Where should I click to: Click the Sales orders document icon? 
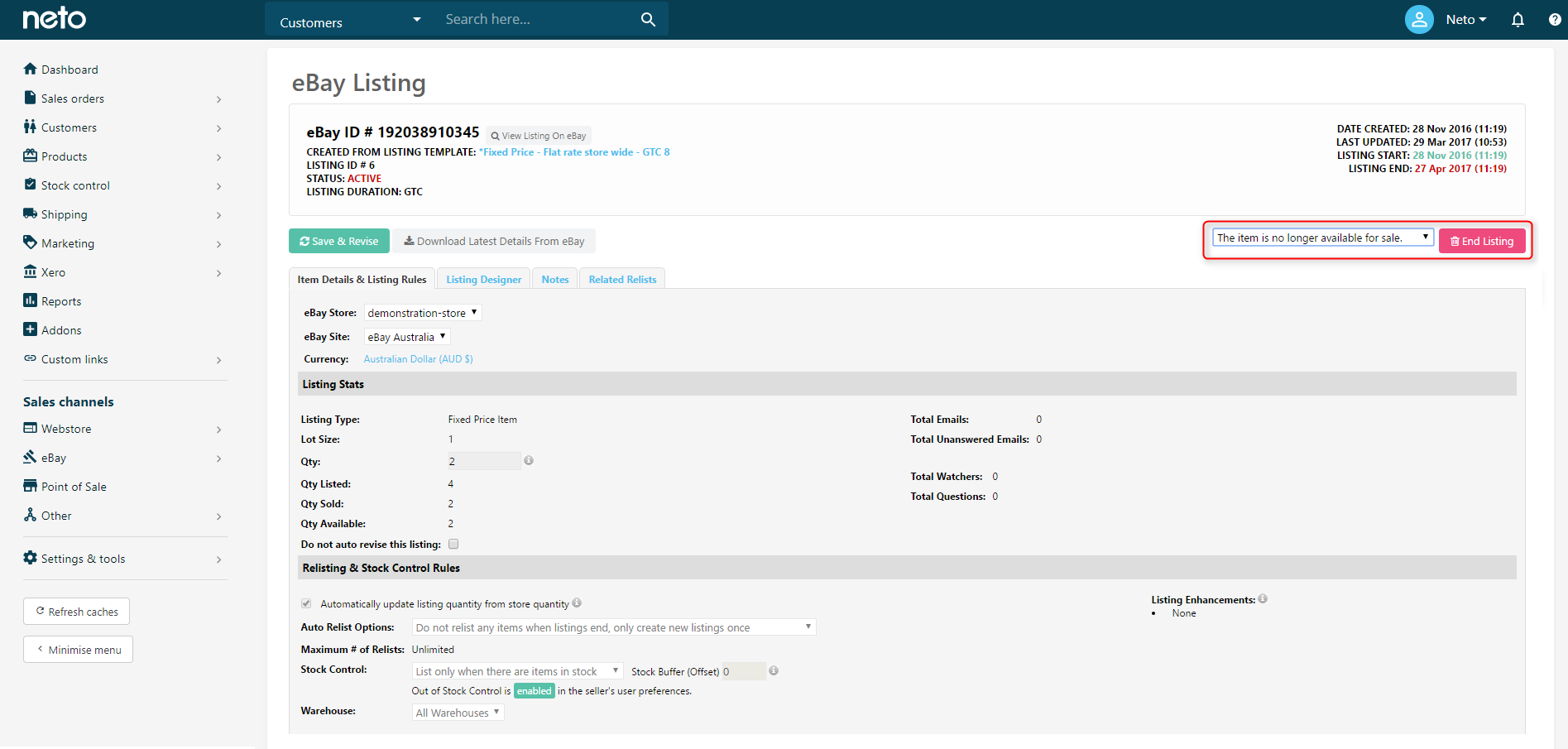coord(31,98)
